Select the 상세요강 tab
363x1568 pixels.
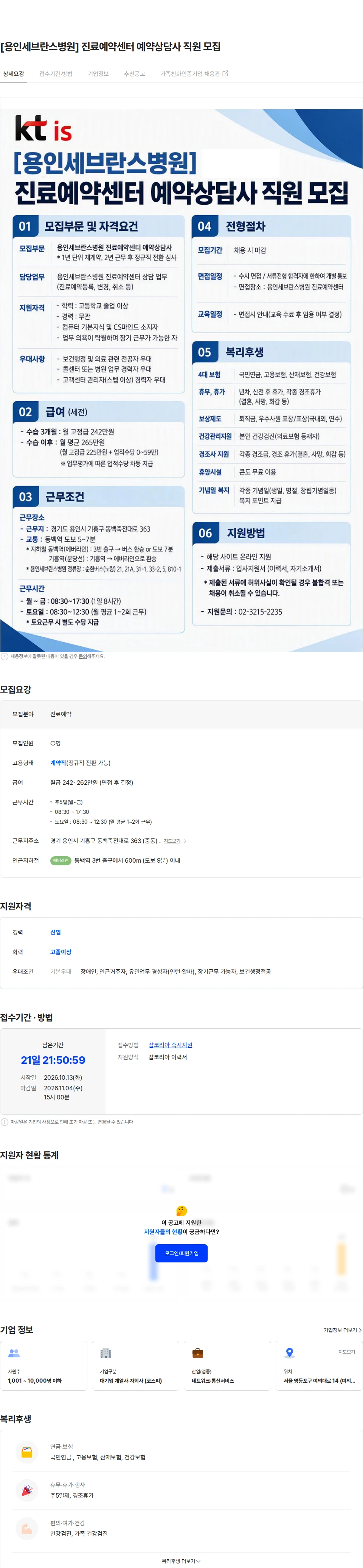pyautogui.click(x=13, y=74)
